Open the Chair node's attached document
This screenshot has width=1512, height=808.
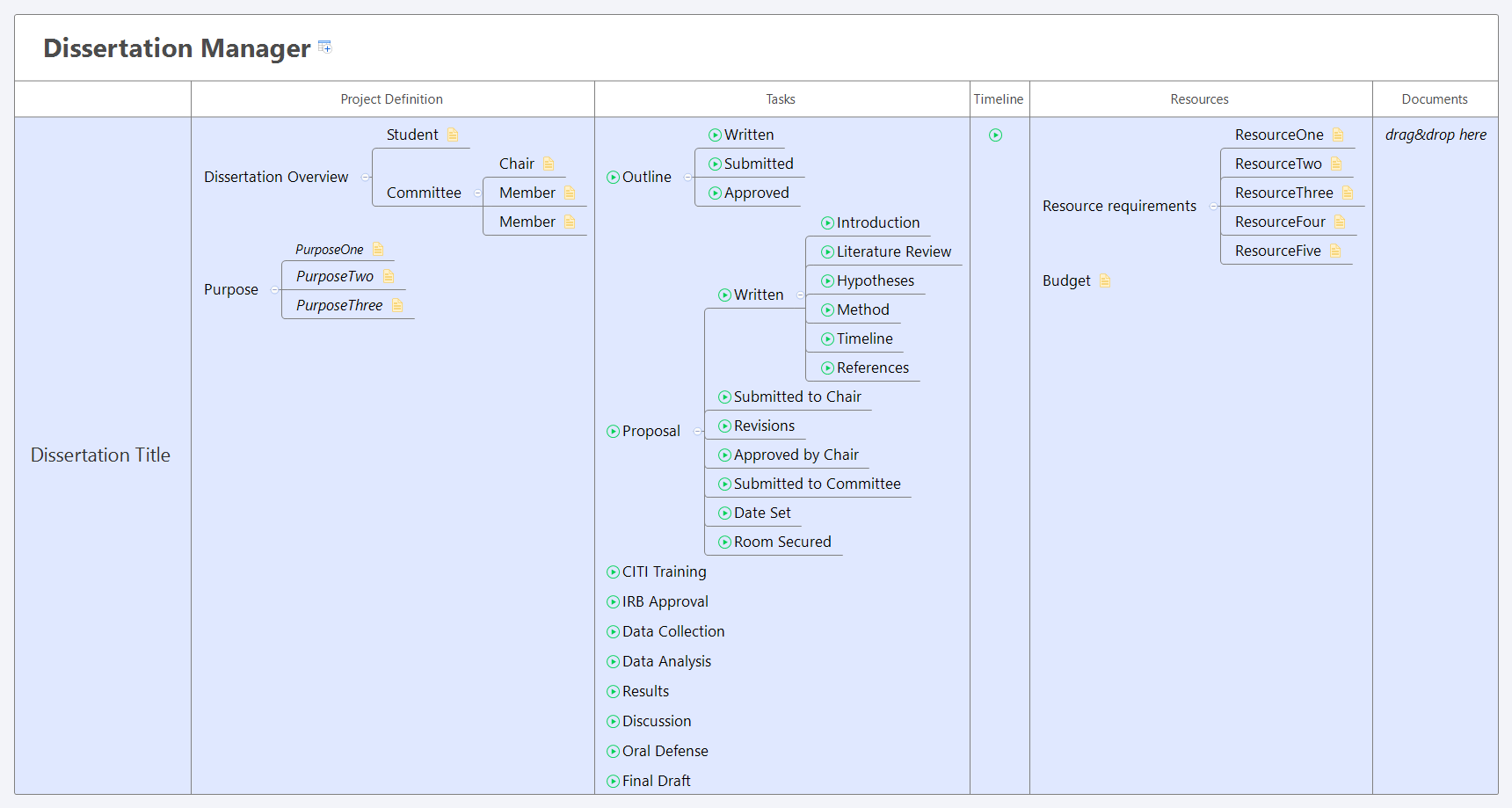548,164
